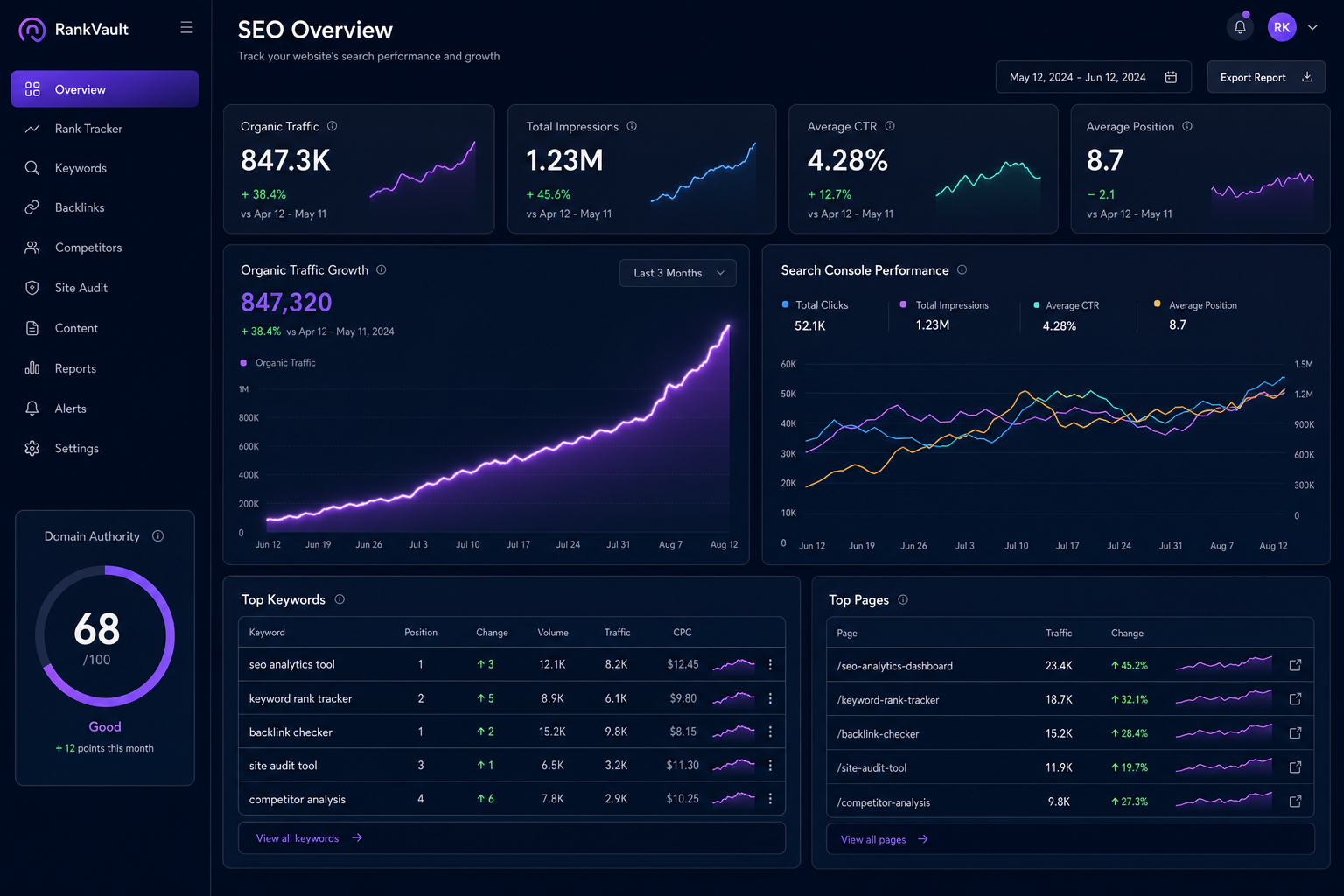Open row menu for keyword rank tracker
Screen dimensions: 1344x896
pos(770,698)
